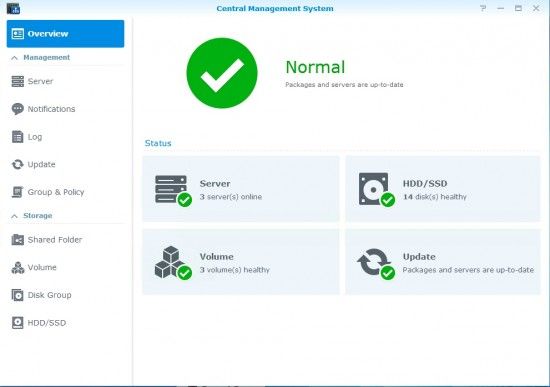Click the Server heading in the Status card
Screen dimensions: 550x387
tap(215, 184)
